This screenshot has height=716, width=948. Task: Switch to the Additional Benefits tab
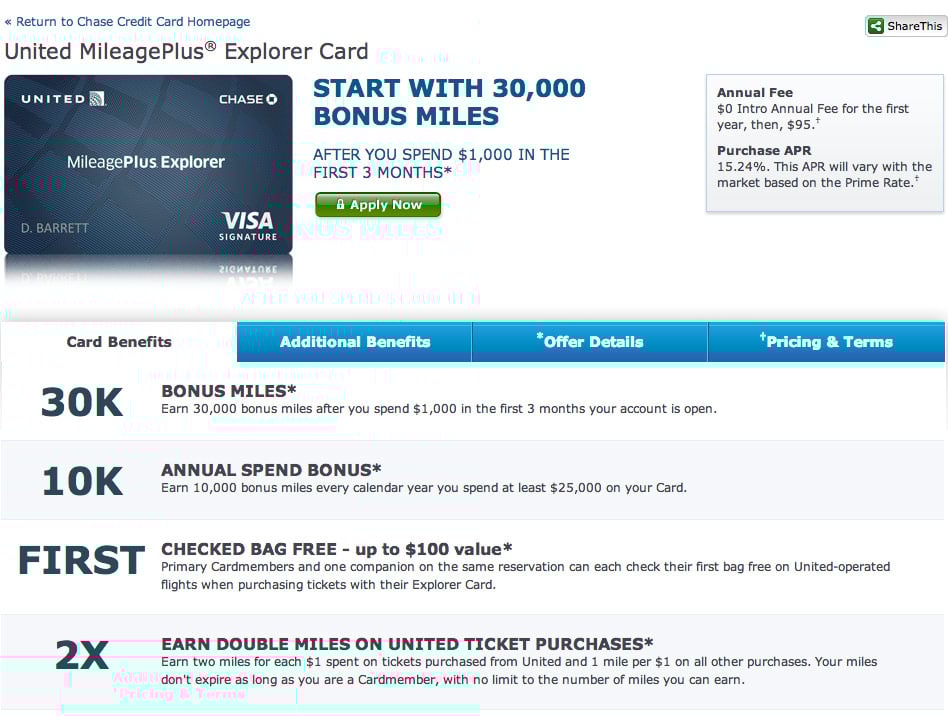[x=354, y=342]
